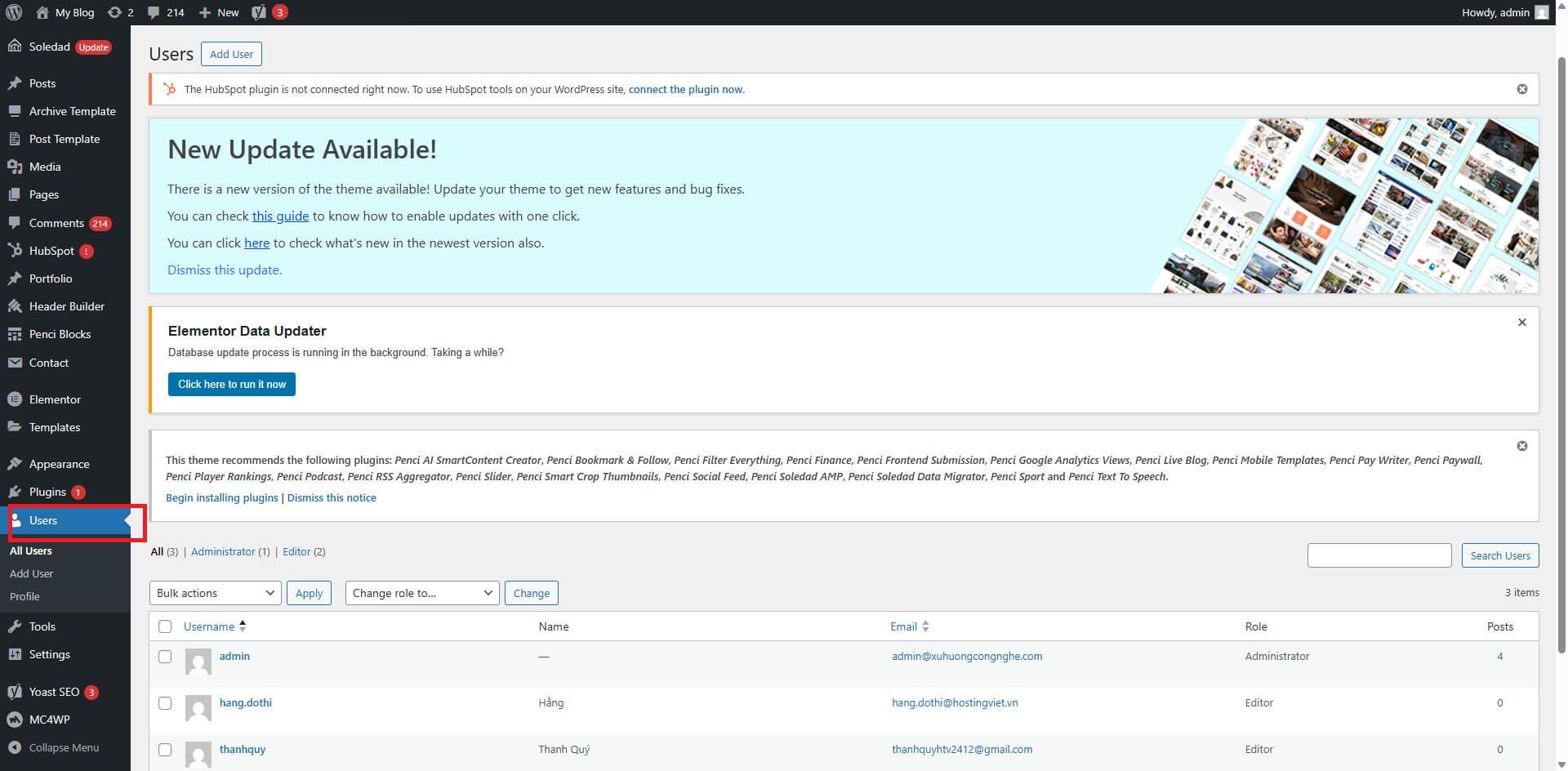This screenshot has height=771, width=1568.
Task: Open the Bulk actions dropdown
Action: tap(215, 592)
